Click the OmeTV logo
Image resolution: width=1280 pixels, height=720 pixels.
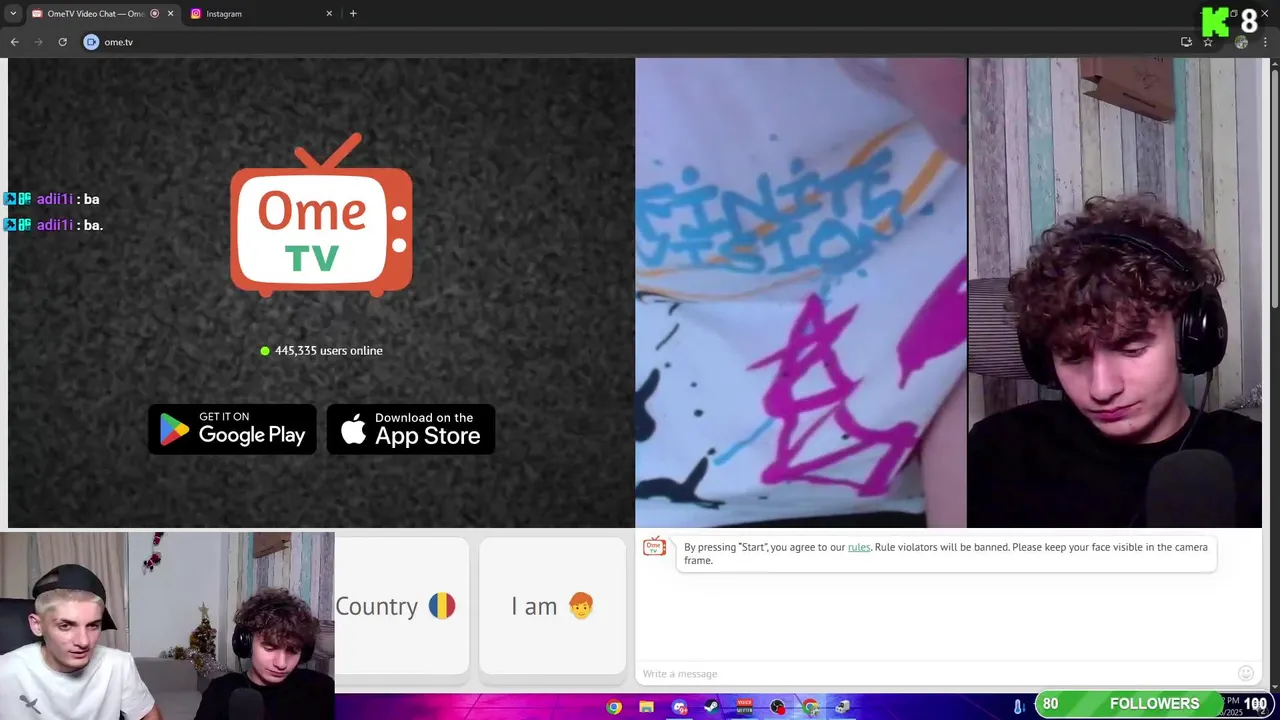[321, 215]
